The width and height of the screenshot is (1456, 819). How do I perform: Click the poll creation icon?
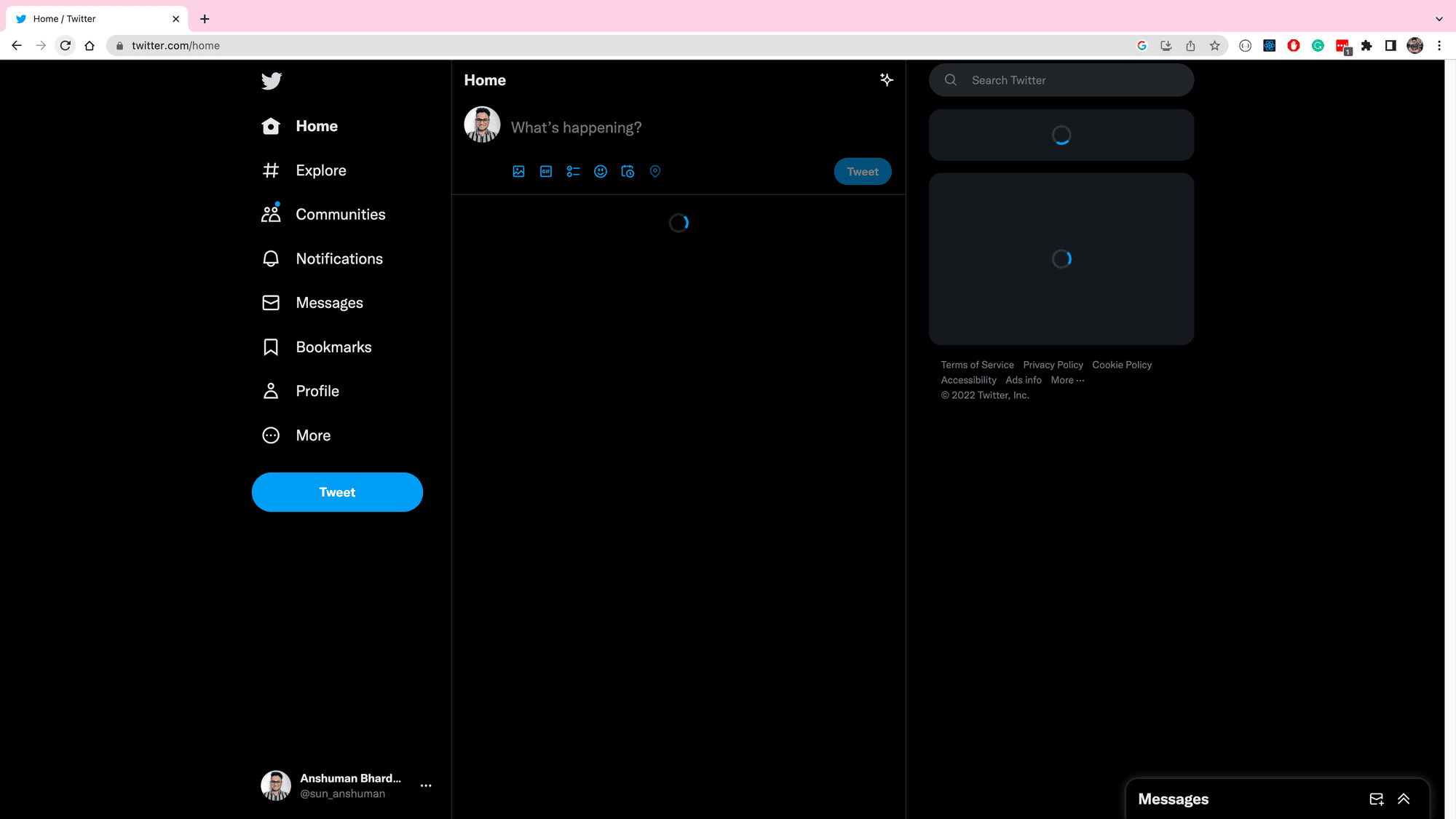(x=572, y=171)
